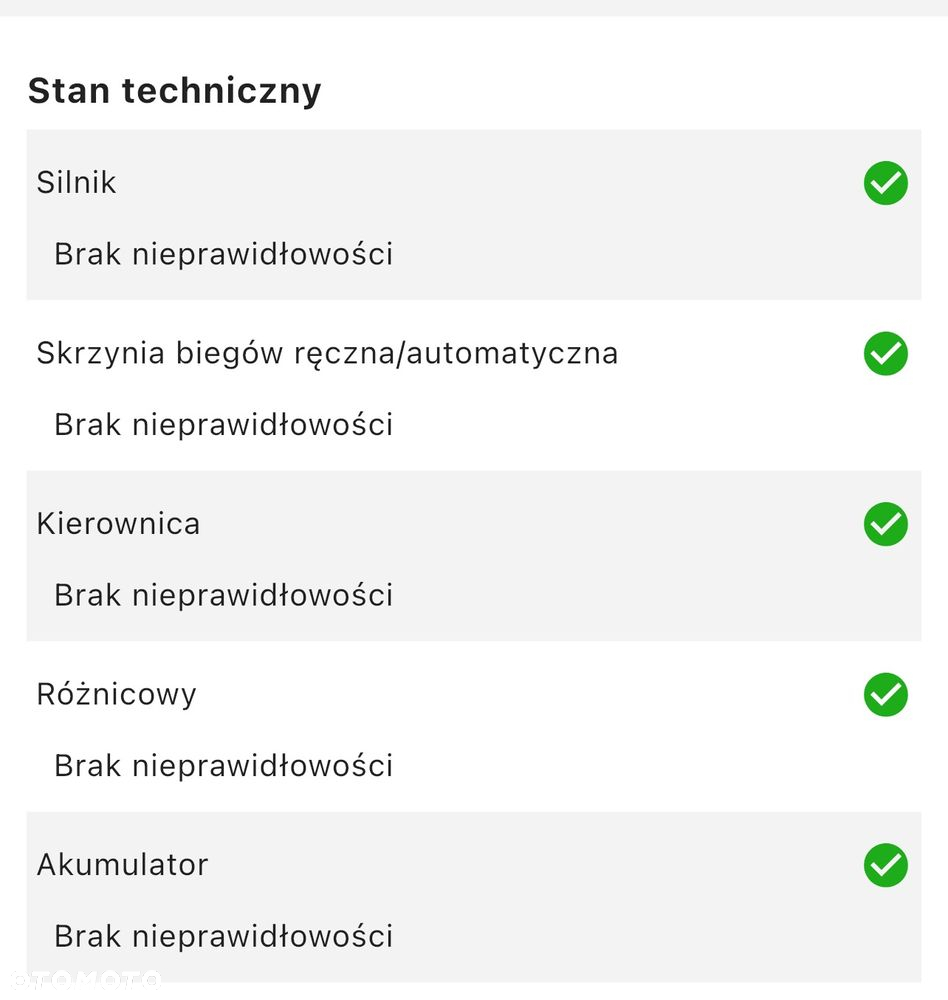The width and height of the screenshot is (948, 1000).
Task: Select the Silnik row label
Action: (x=77, y=182)
